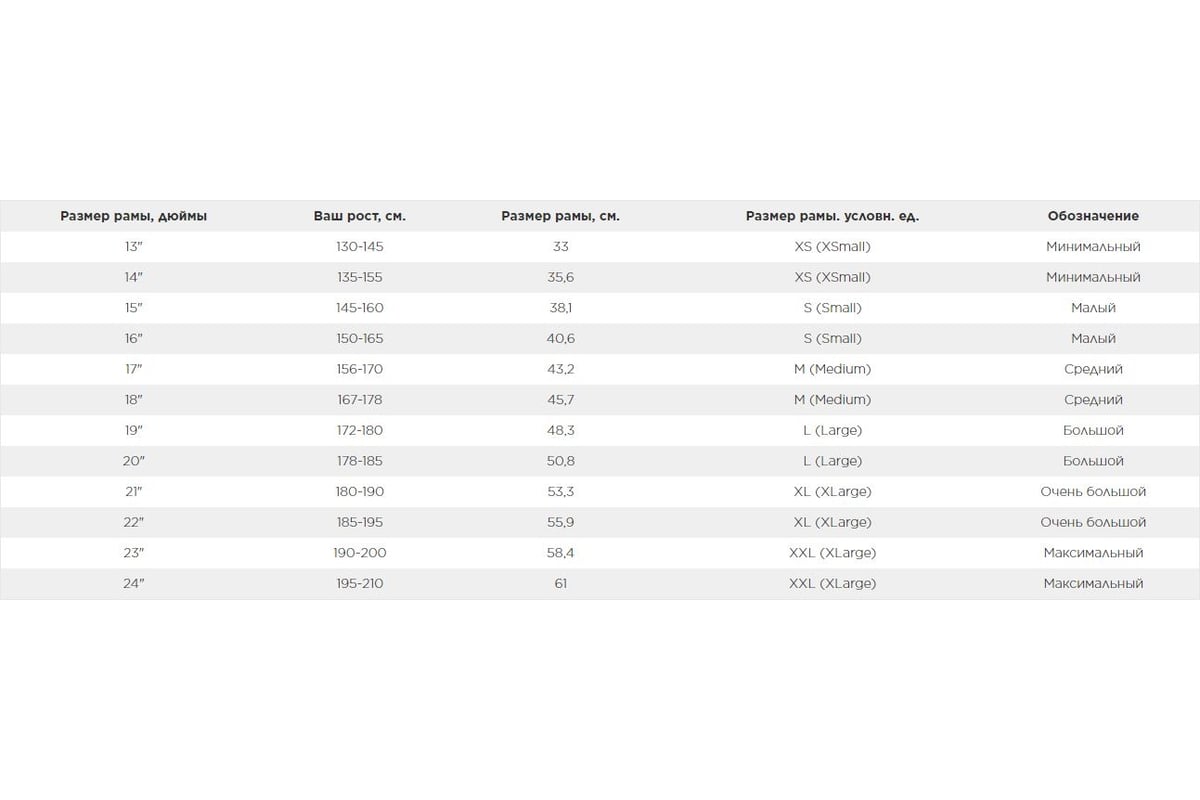
Task: Click "Минимальный" in the 13″ row
Action: click(x=1093, y=246)
